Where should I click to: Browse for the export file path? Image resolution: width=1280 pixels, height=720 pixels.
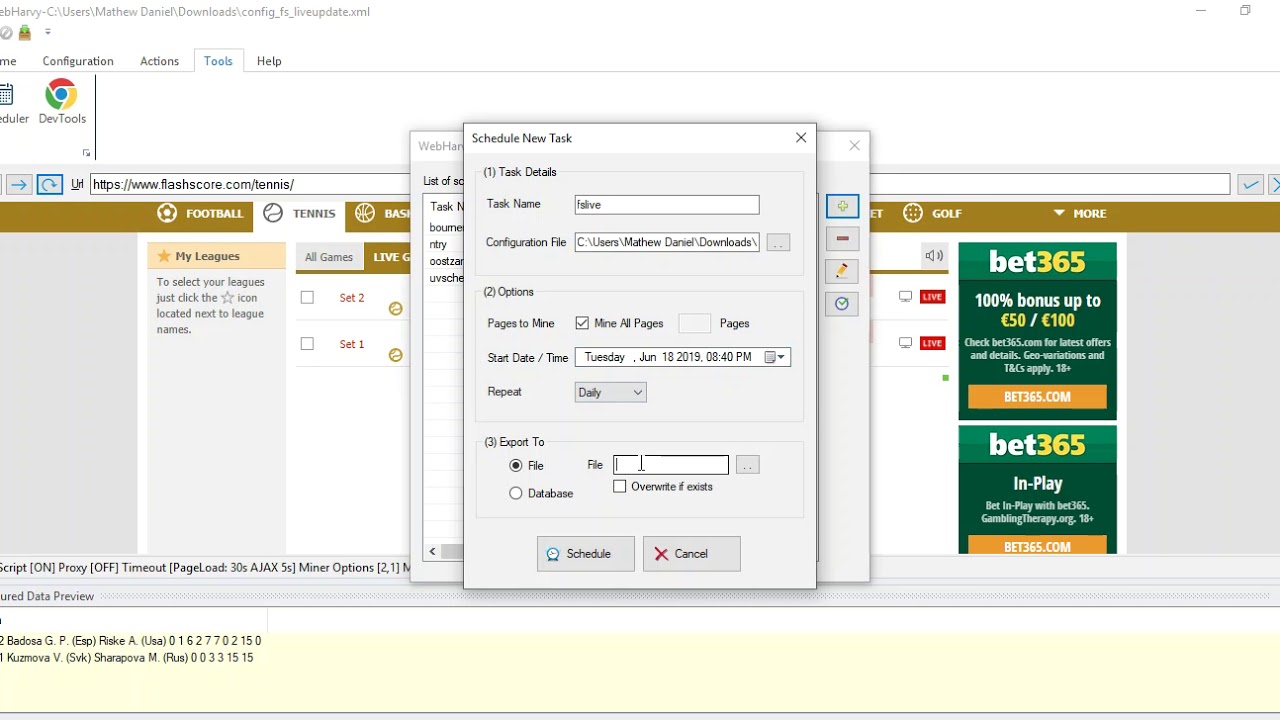pos(747,465)
